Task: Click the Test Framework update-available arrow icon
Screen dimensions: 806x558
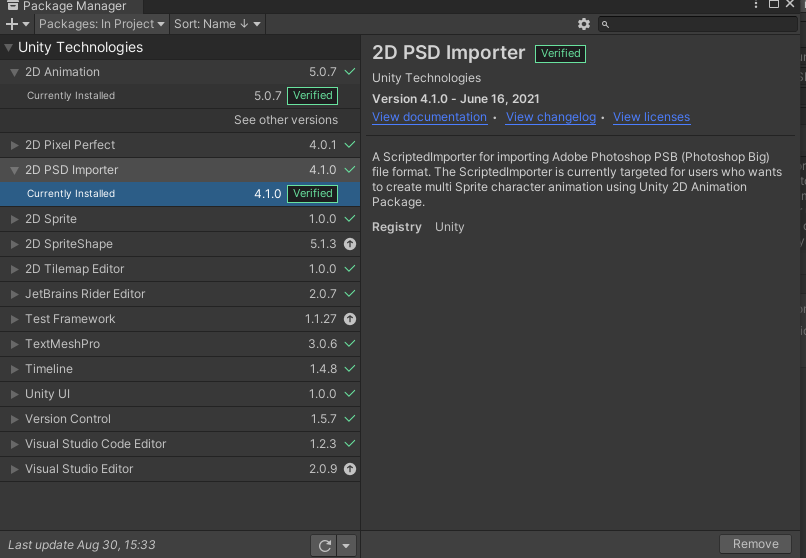Action: pyautogui.click(x=350, y=319)
